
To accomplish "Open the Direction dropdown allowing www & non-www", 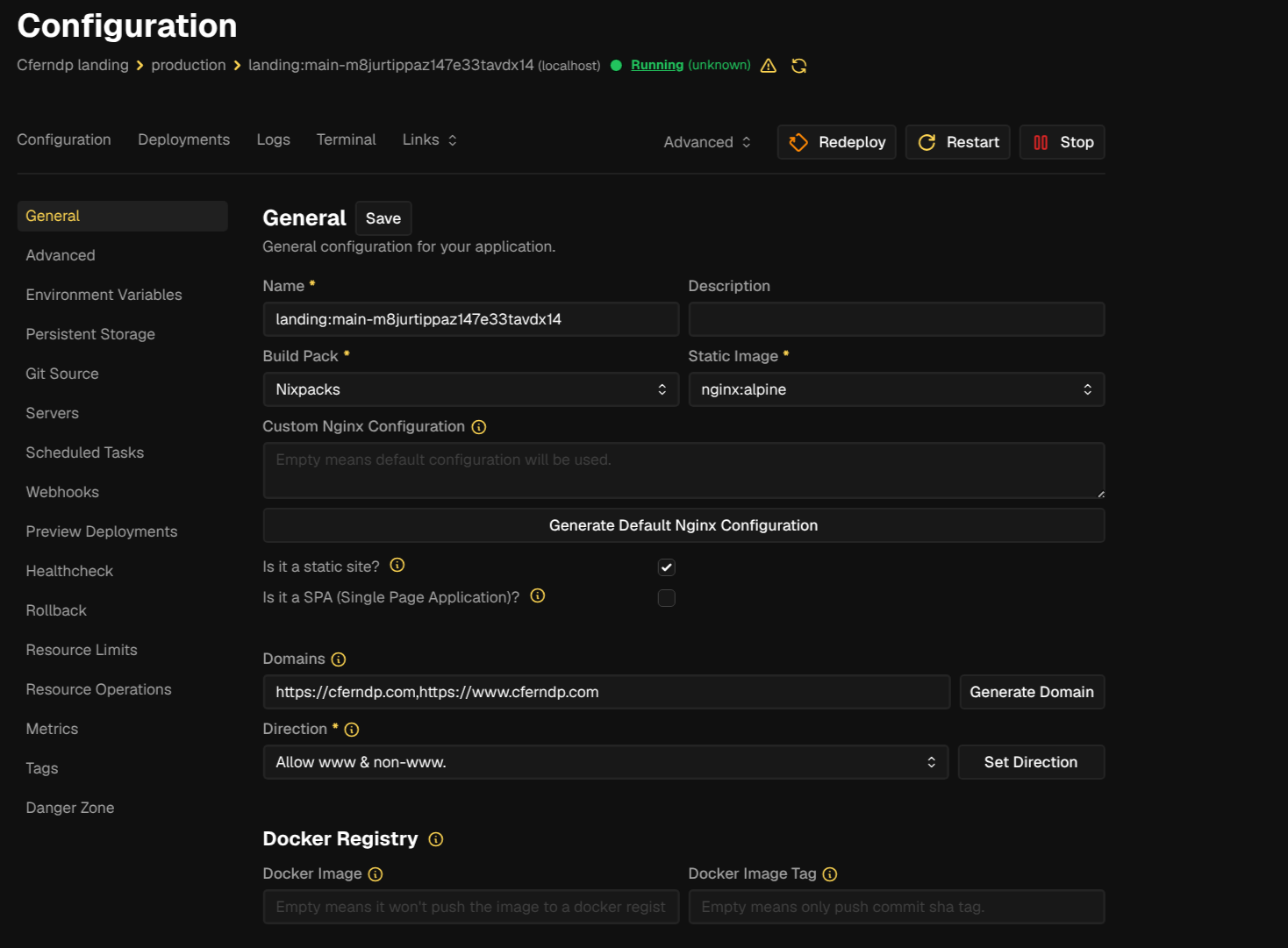I will [x=606, y=762].
